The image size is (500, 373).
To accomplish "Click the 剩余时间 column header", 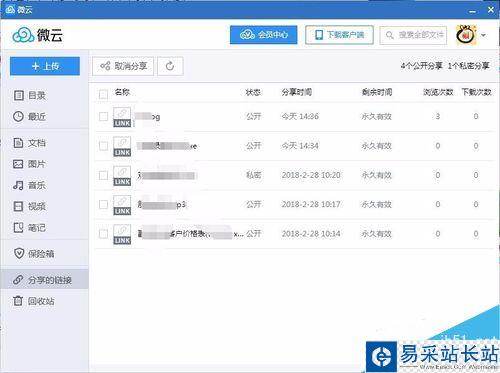I will [x=377, y=92].
